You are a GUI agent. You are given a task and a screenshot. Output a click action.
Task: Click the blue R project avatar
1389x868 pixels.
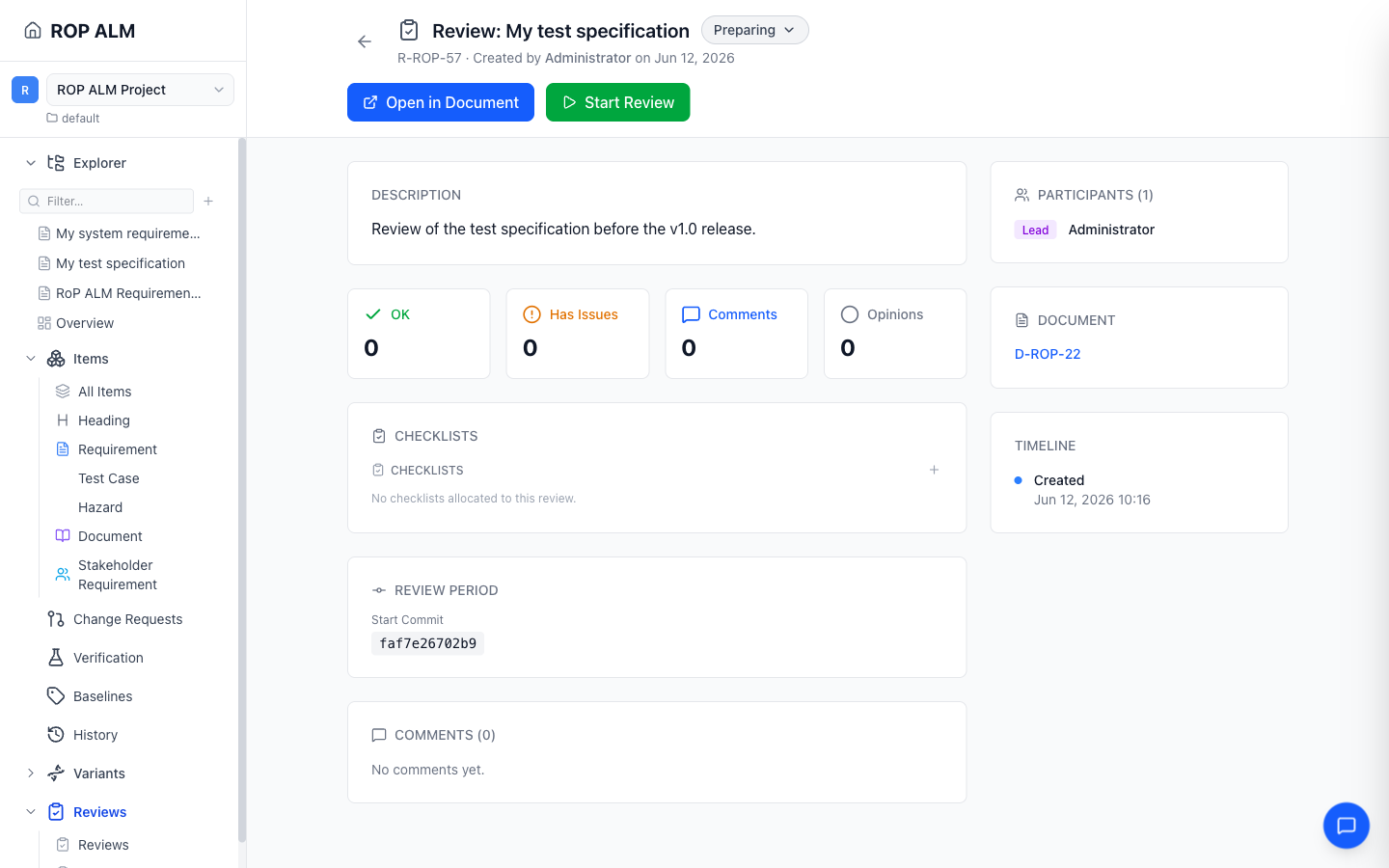[25, 90]
